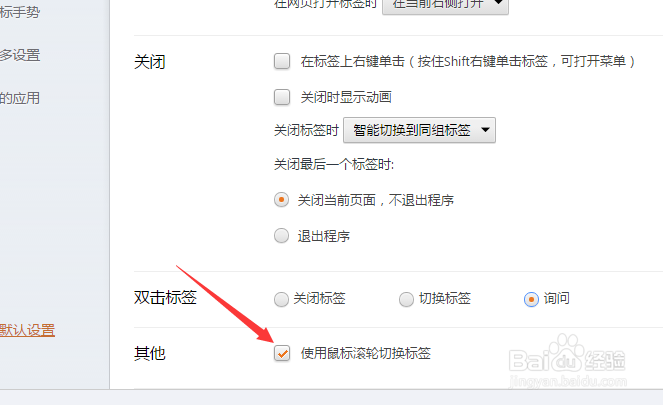The width and height of the screenshot is (663, 405).
Task: Expand the 在当前右侧打开 dropdown at top
Action: coord(445,5)
